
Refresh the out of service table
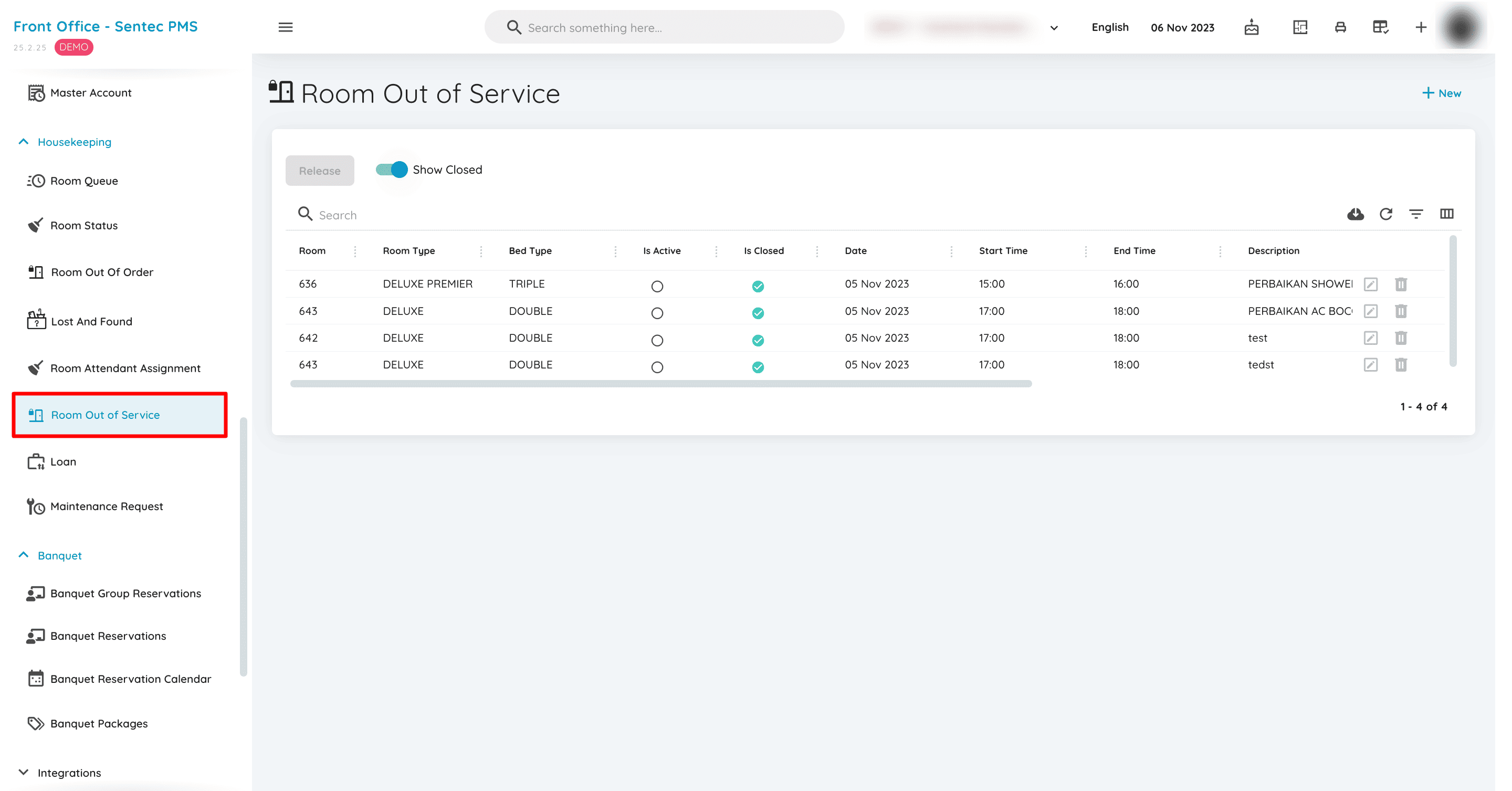click(1386, 214)
